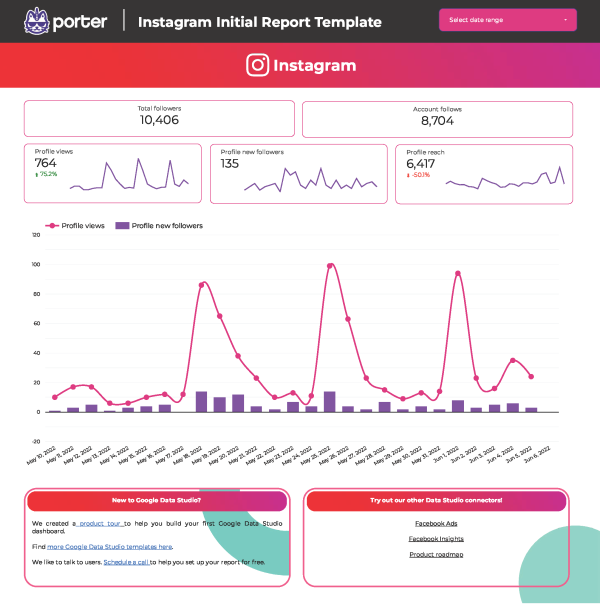Click the May 18 new followers bar

201,402
